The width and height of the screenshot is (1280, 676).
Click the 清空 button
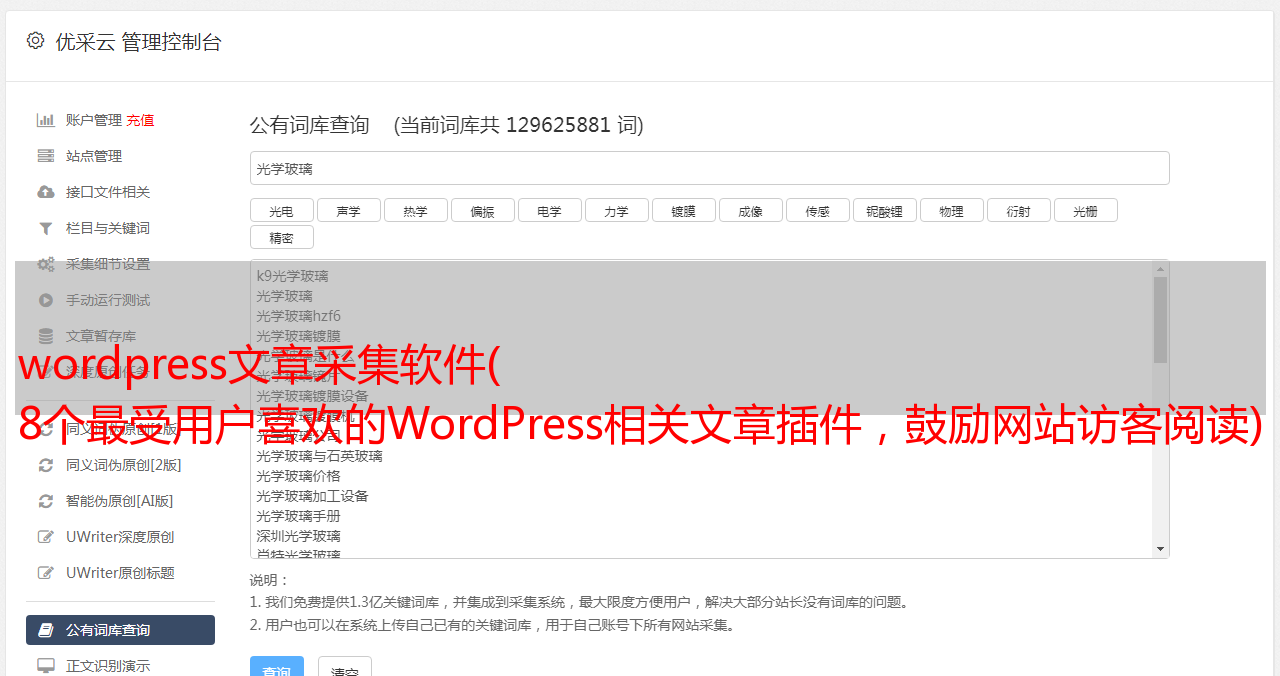coord(345,668)
